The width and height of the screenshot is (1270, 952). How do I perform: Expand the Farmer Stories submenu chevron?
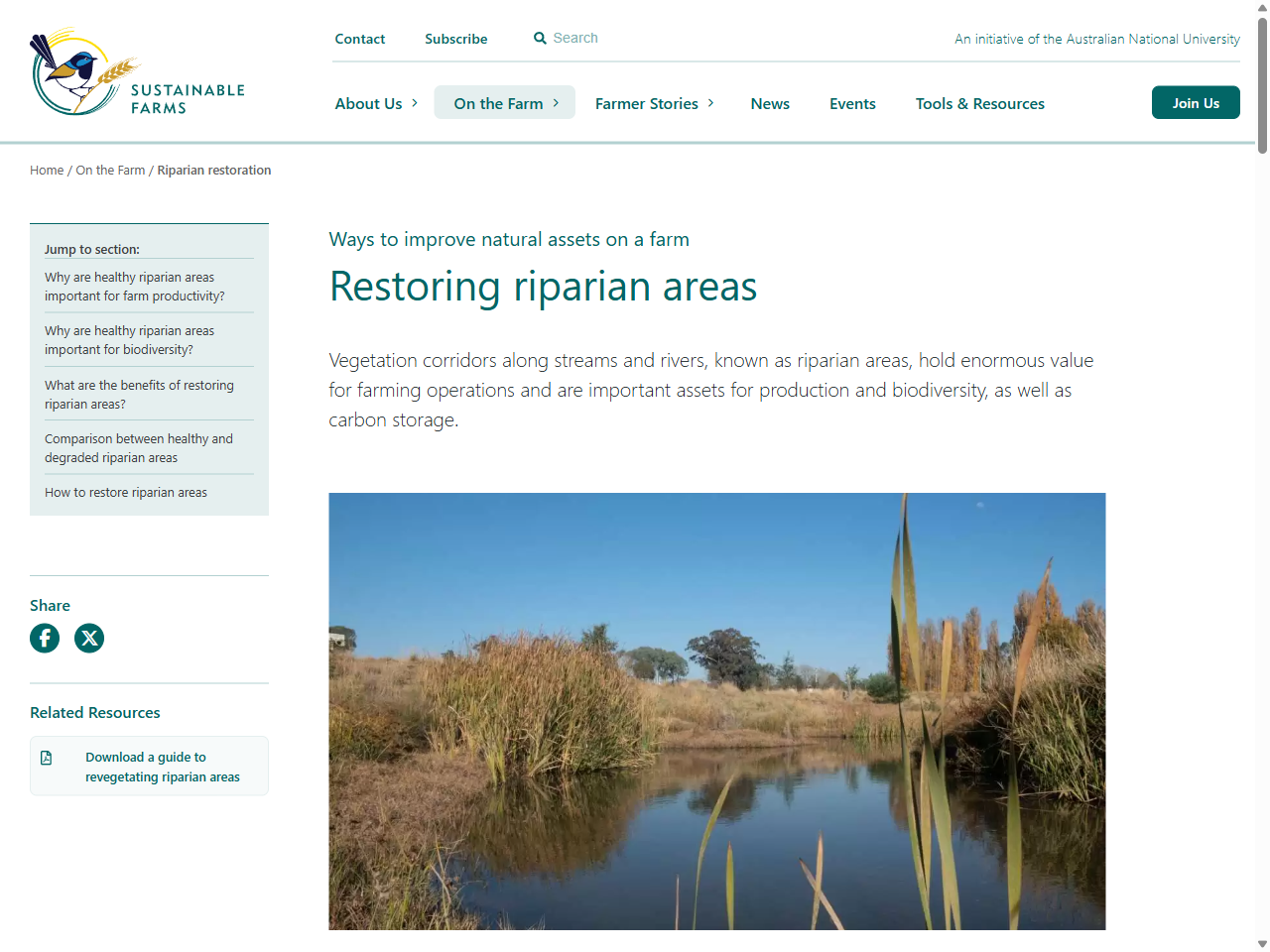[x=712, y=103]
